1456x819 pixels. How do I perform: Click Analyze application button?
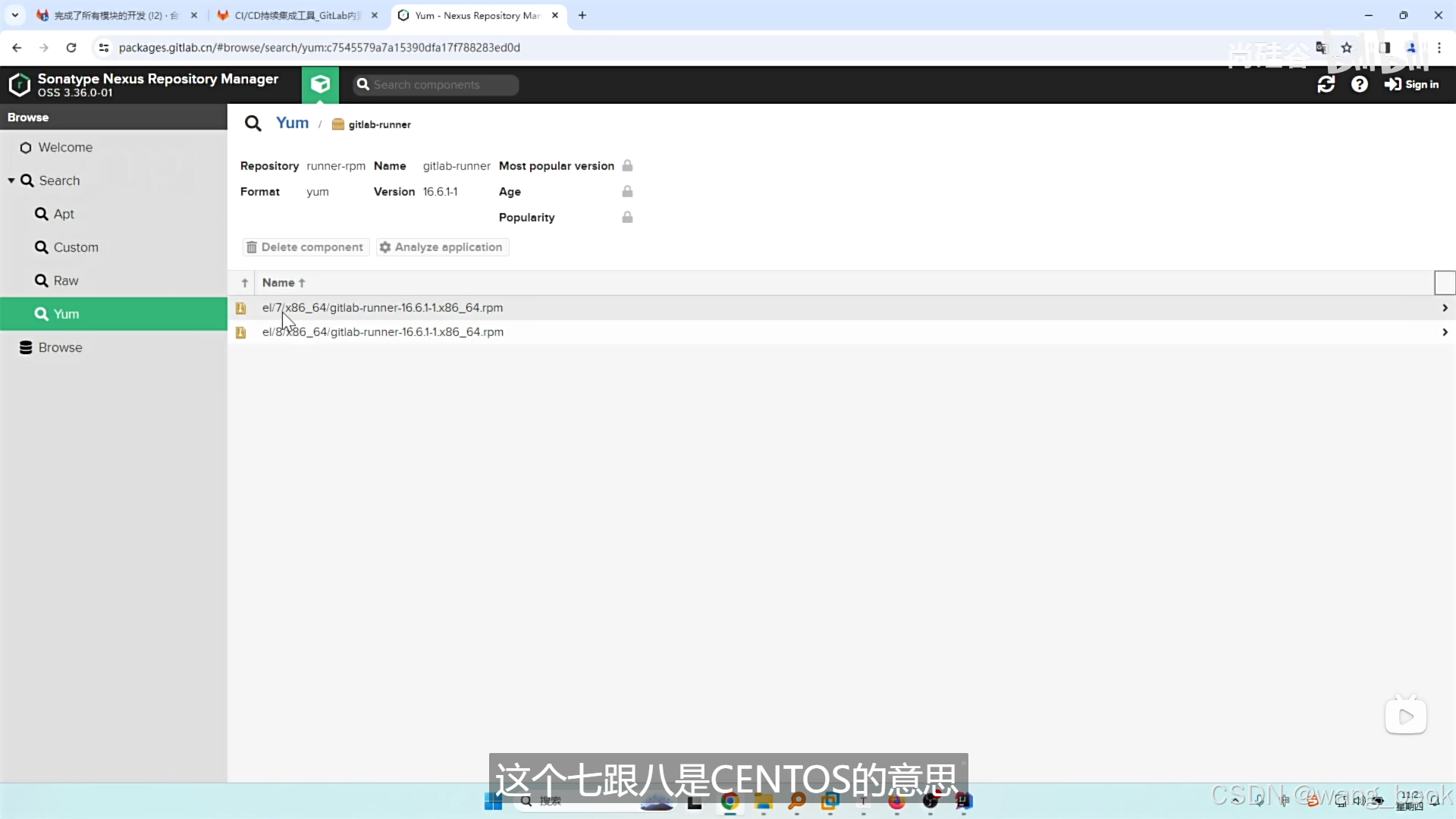coord(442,247)
